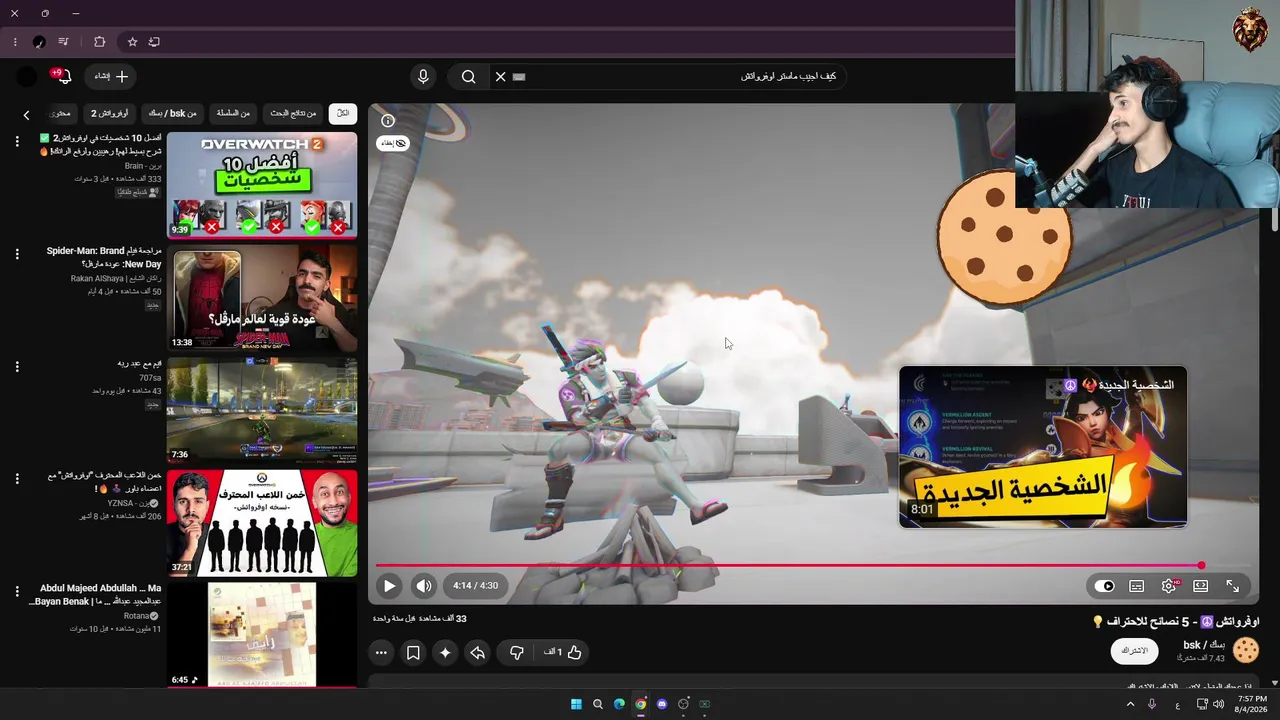Open Windows taskbar search
The height and width of the screenshot is (720, 1280).
[x=598, y=704]
